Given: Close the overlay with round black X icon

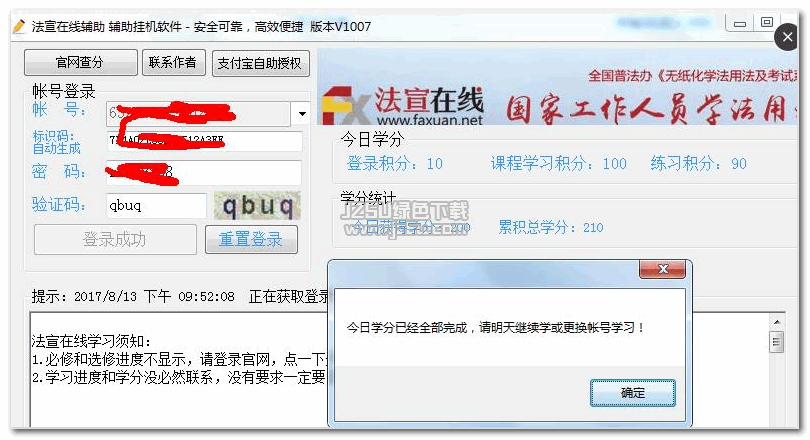Looking at the screenshot, I should [787, 37].
